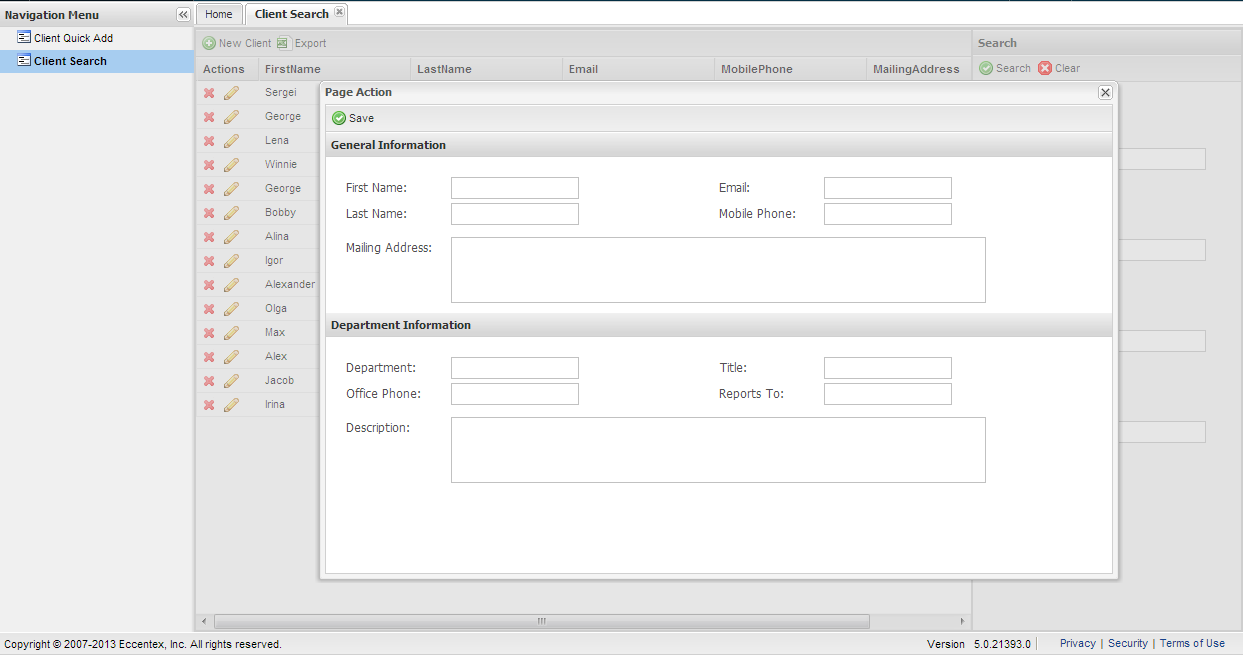Click the scroll right arrow of grid
This screenshot has width=1243, height=655.
point(963,621)
